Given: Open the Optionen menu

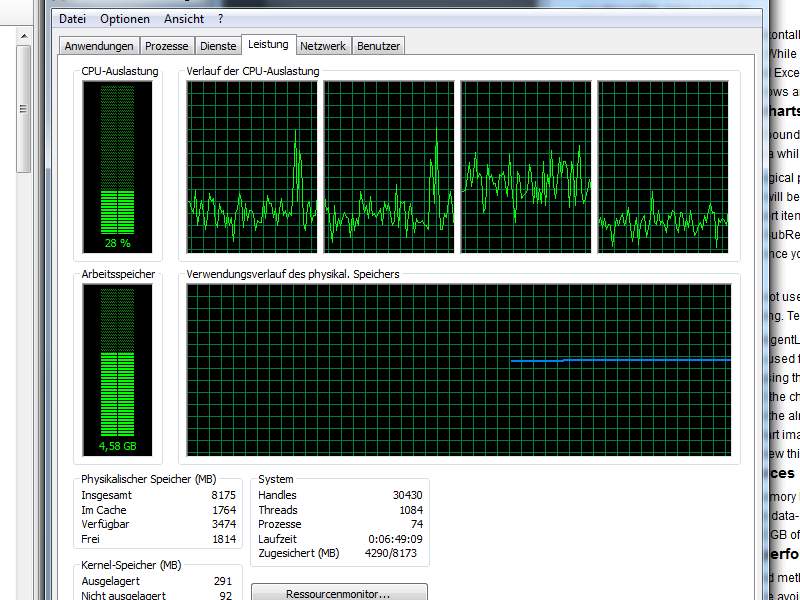Looking at the screenshot, I should (x=125, y=19).
